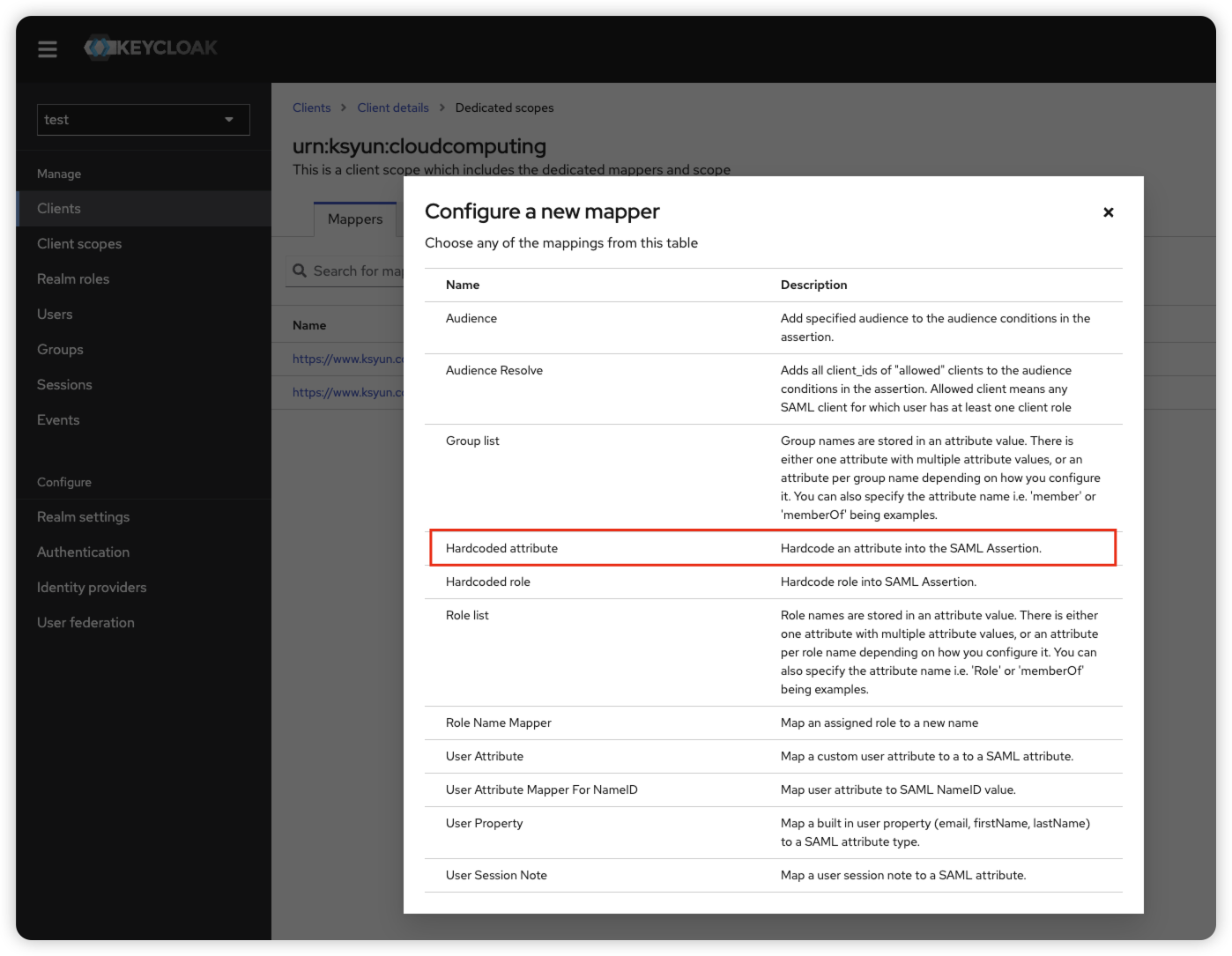Go to User federation page

pyautogui.click(x=85, y=623)
